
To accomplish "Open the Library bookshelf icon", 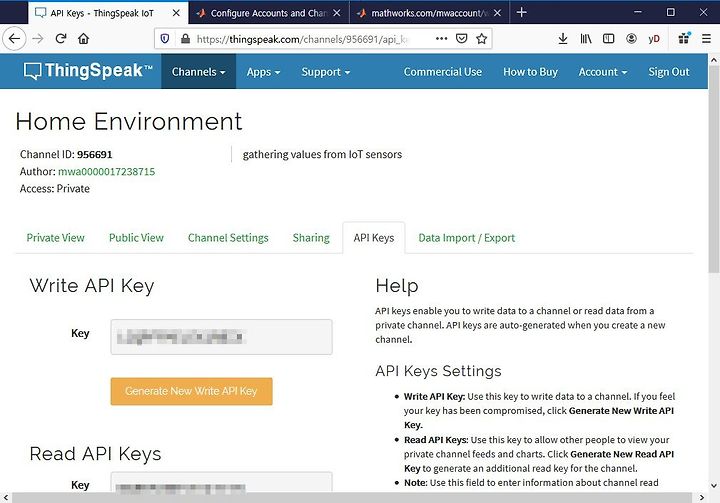I will click(585, 39).
